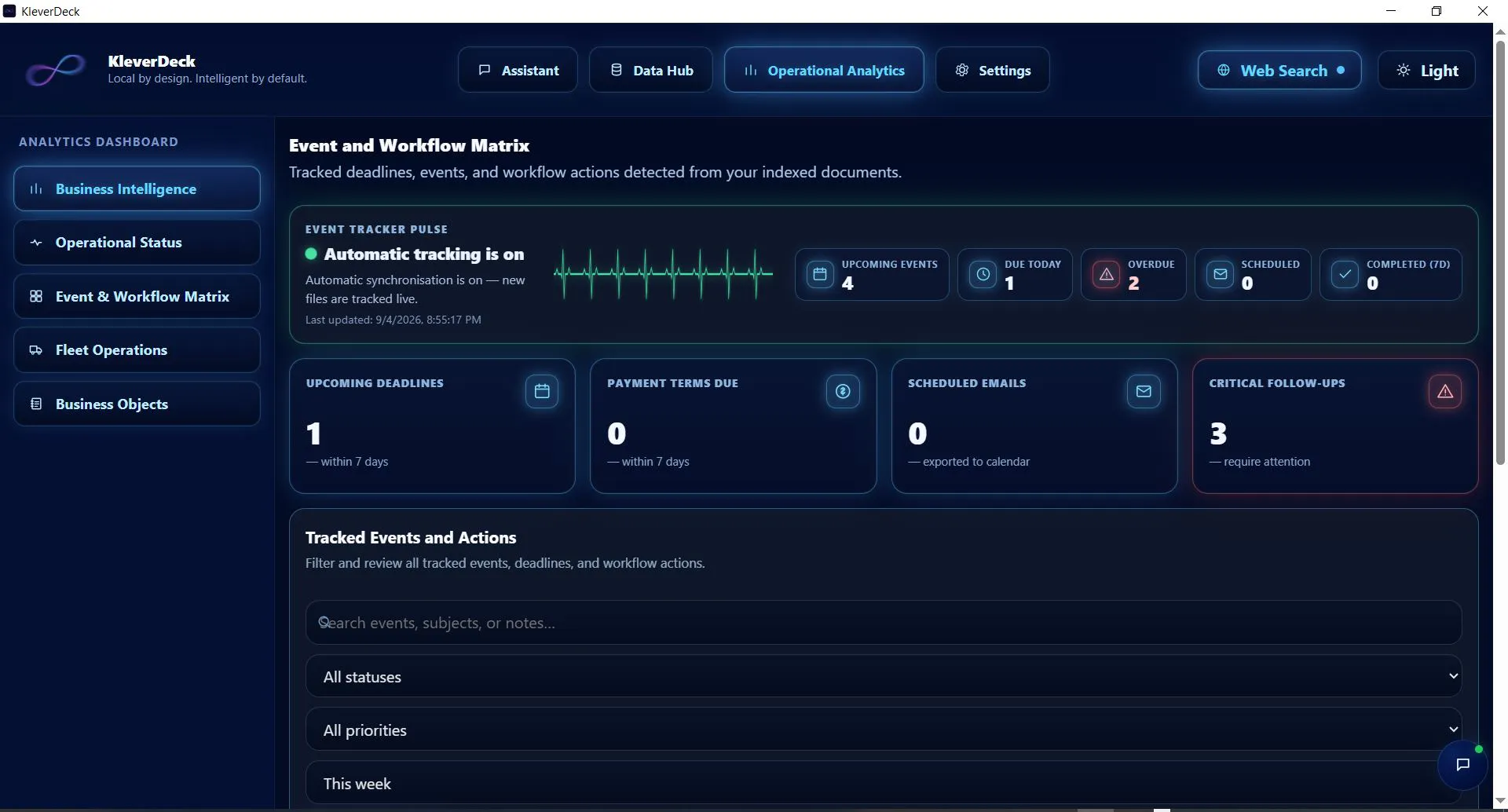Click the Overdue warning triangle icon
Screen dimensions: 1508x812
coord(1106,274)
